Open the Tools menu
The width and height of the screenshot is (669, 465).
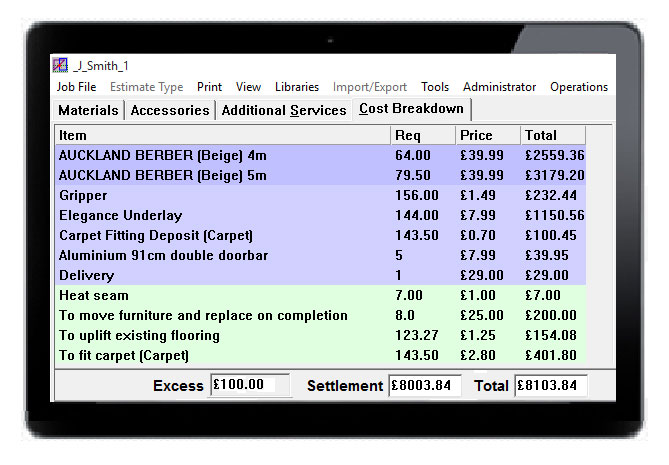click(x=435, y=87)
